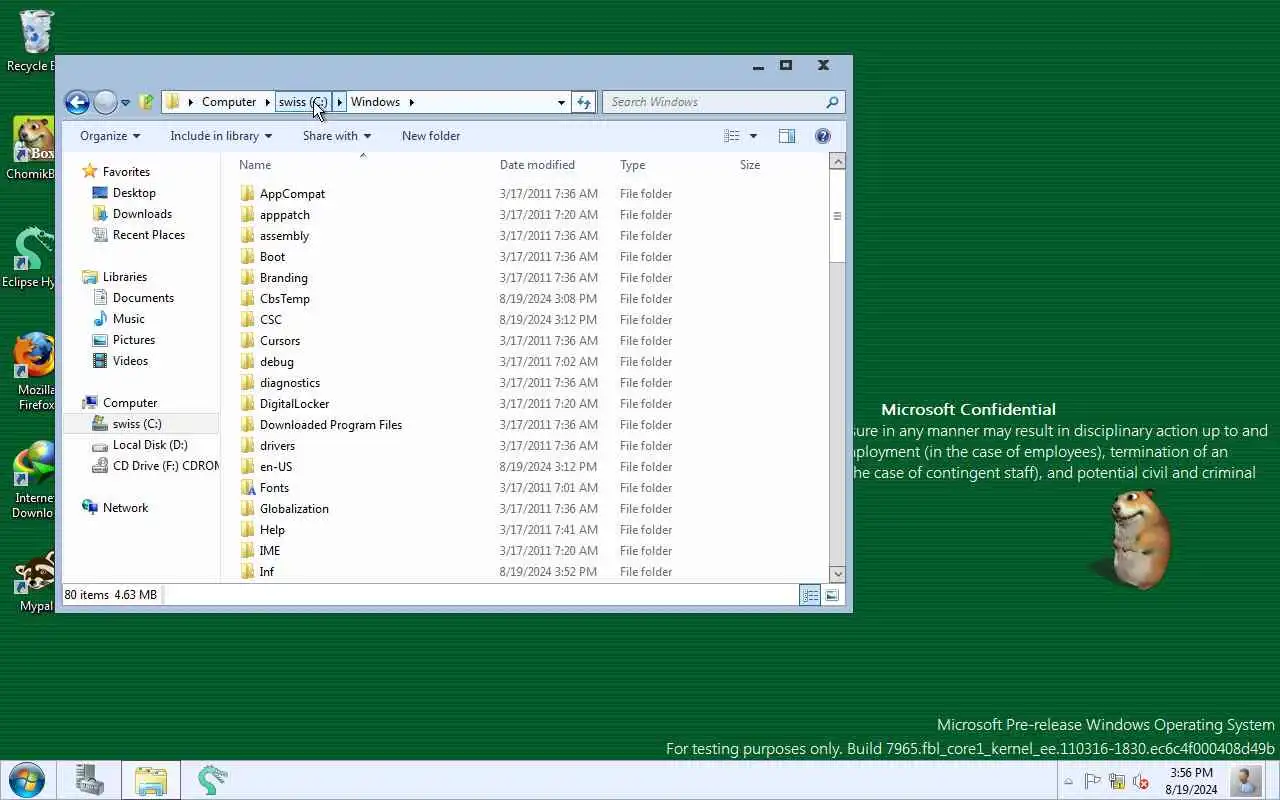Switch to Details view icon in status bar
Screen dimensions: 1280x800
810,595
